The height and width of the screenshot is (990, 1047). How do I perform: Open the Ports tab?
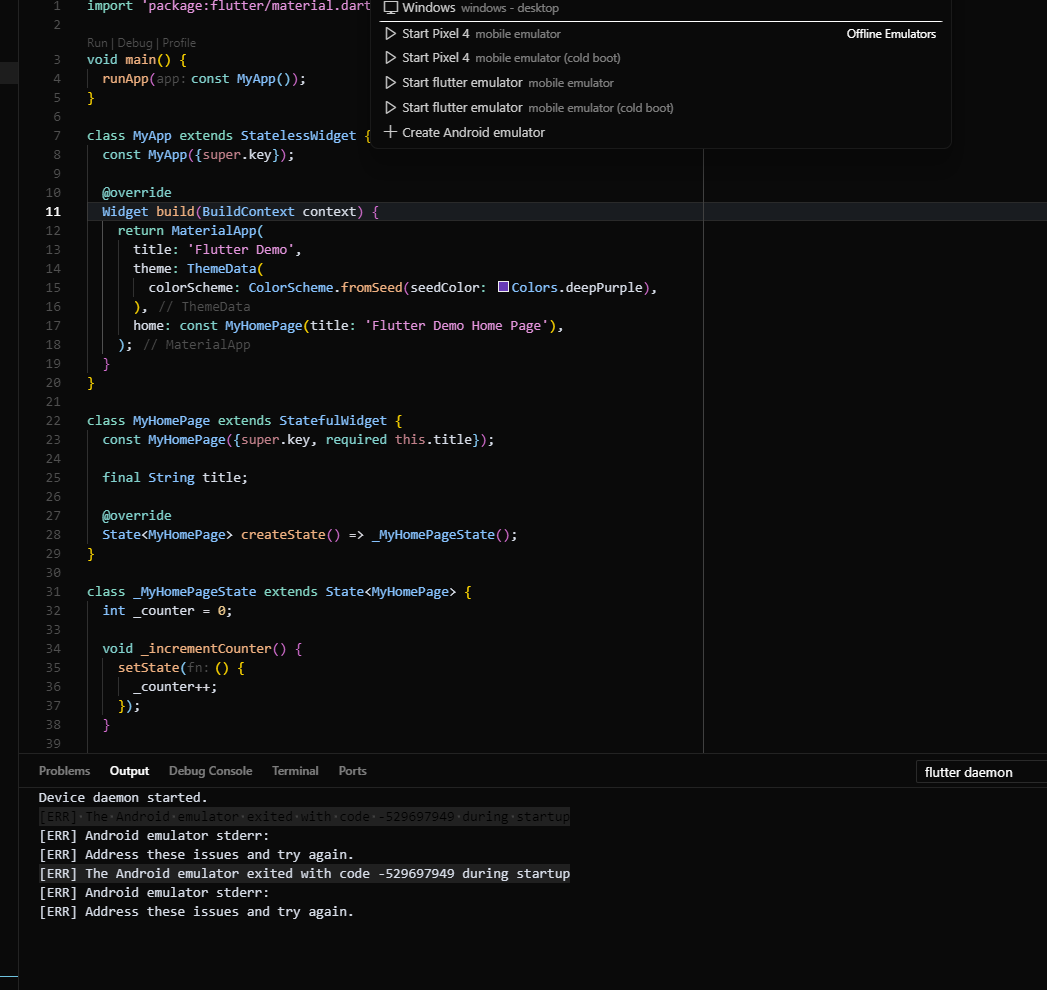point(353,771)
